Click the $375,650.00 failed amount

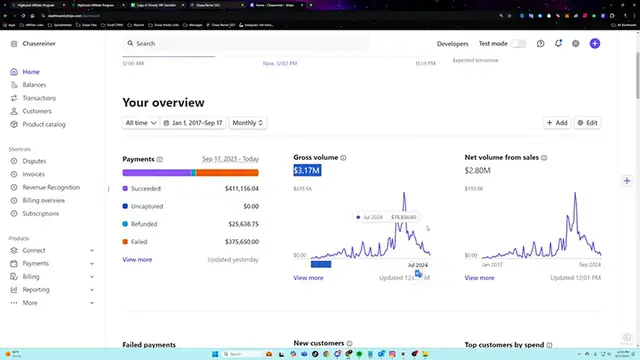tap(242, 242)
